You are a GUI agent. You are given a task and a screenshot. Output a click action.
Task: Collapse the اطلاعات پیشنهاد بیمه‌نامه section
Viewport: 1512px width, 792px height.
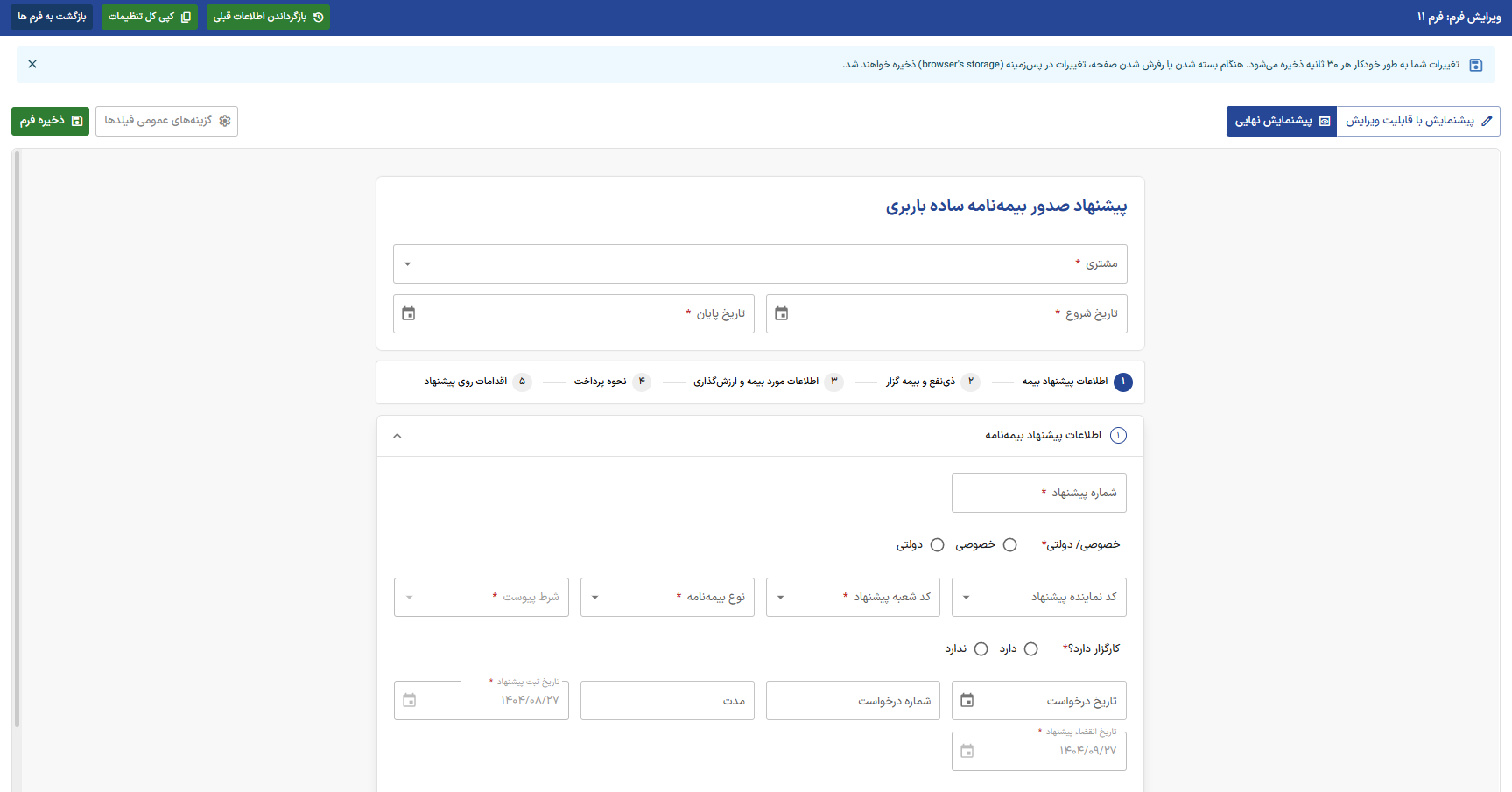pos(397,435)
